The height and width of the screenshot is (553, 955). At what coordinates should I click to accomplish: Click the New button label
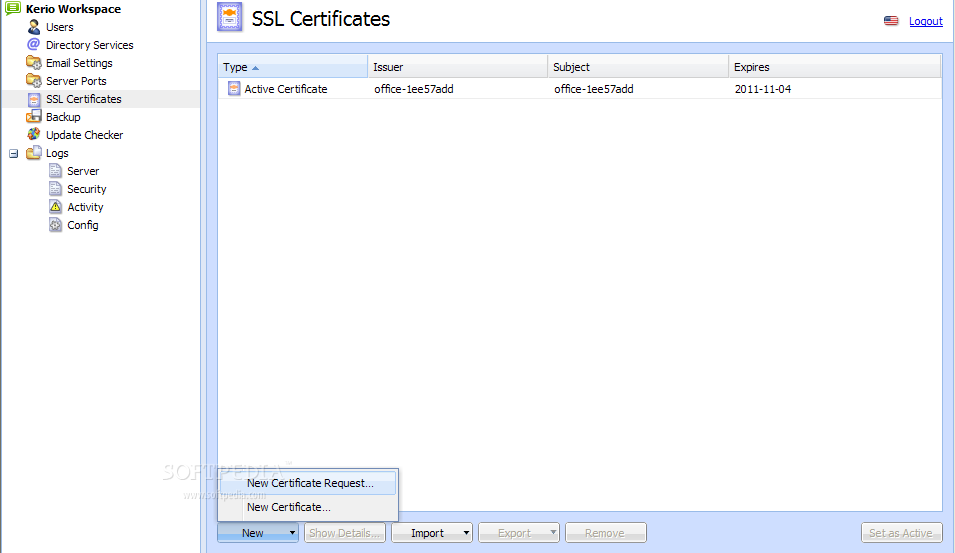[x=252, y=533]
